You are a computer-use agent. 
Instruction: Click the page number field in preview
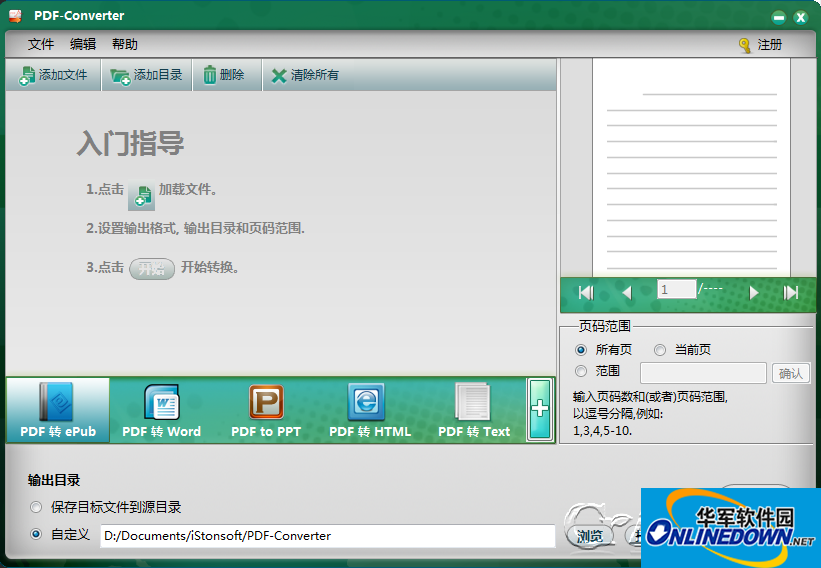coord(676,289)
